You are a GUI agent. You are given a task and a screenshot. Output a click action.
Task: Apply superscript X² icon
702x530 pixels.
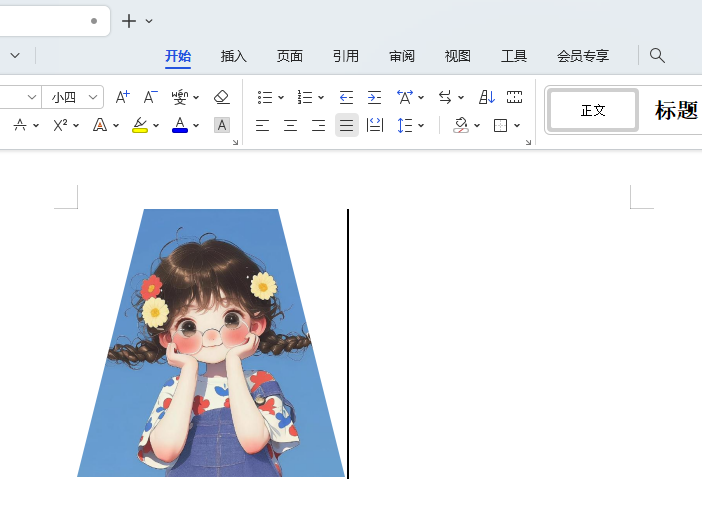[60, 125]
